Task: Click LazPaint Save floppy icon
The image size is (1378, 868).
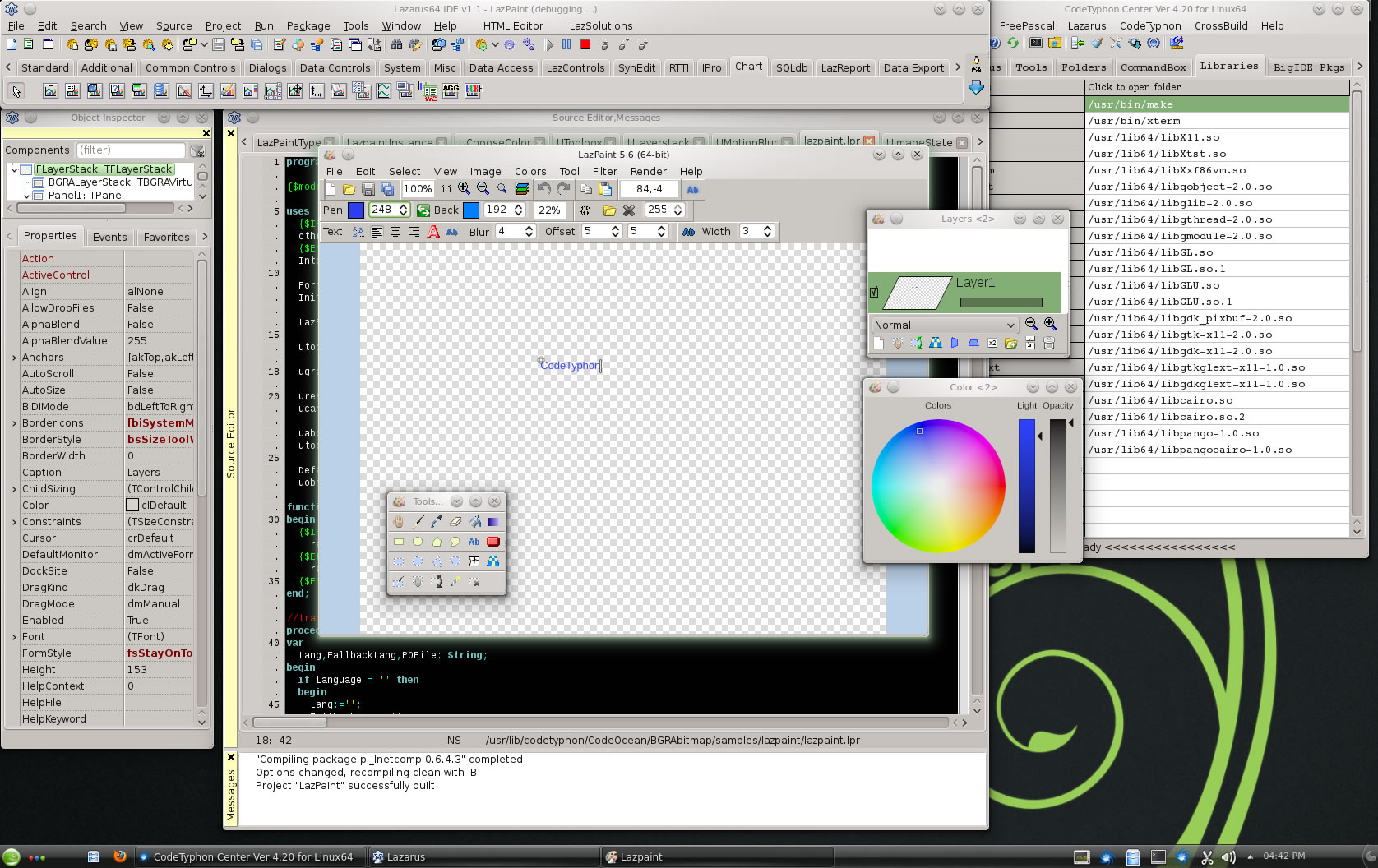Action: (x=368, y=189)
